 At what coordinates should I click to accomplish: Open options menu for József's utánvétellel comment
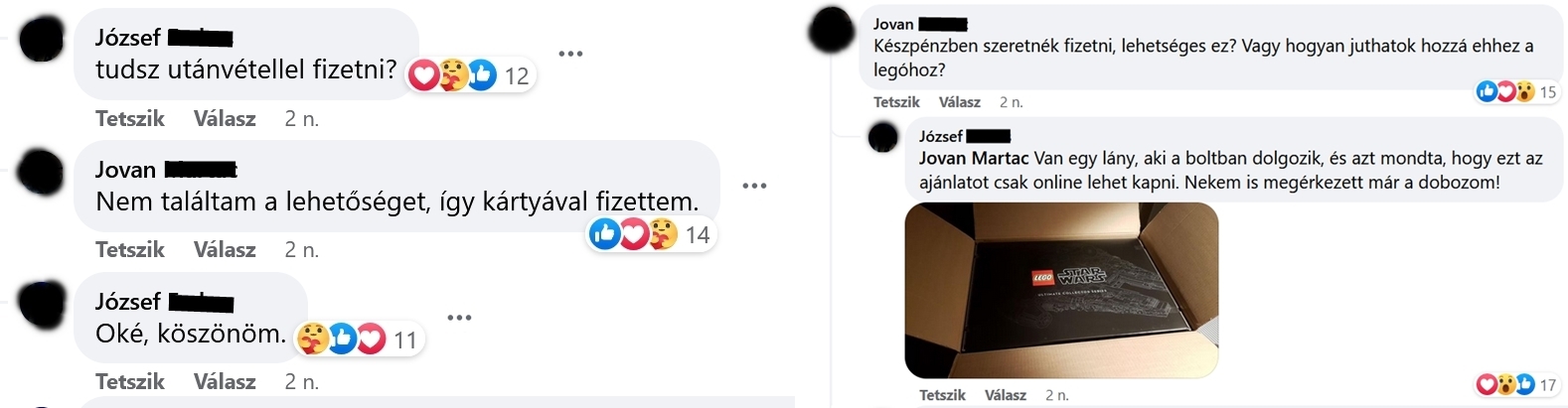point(570,54)
